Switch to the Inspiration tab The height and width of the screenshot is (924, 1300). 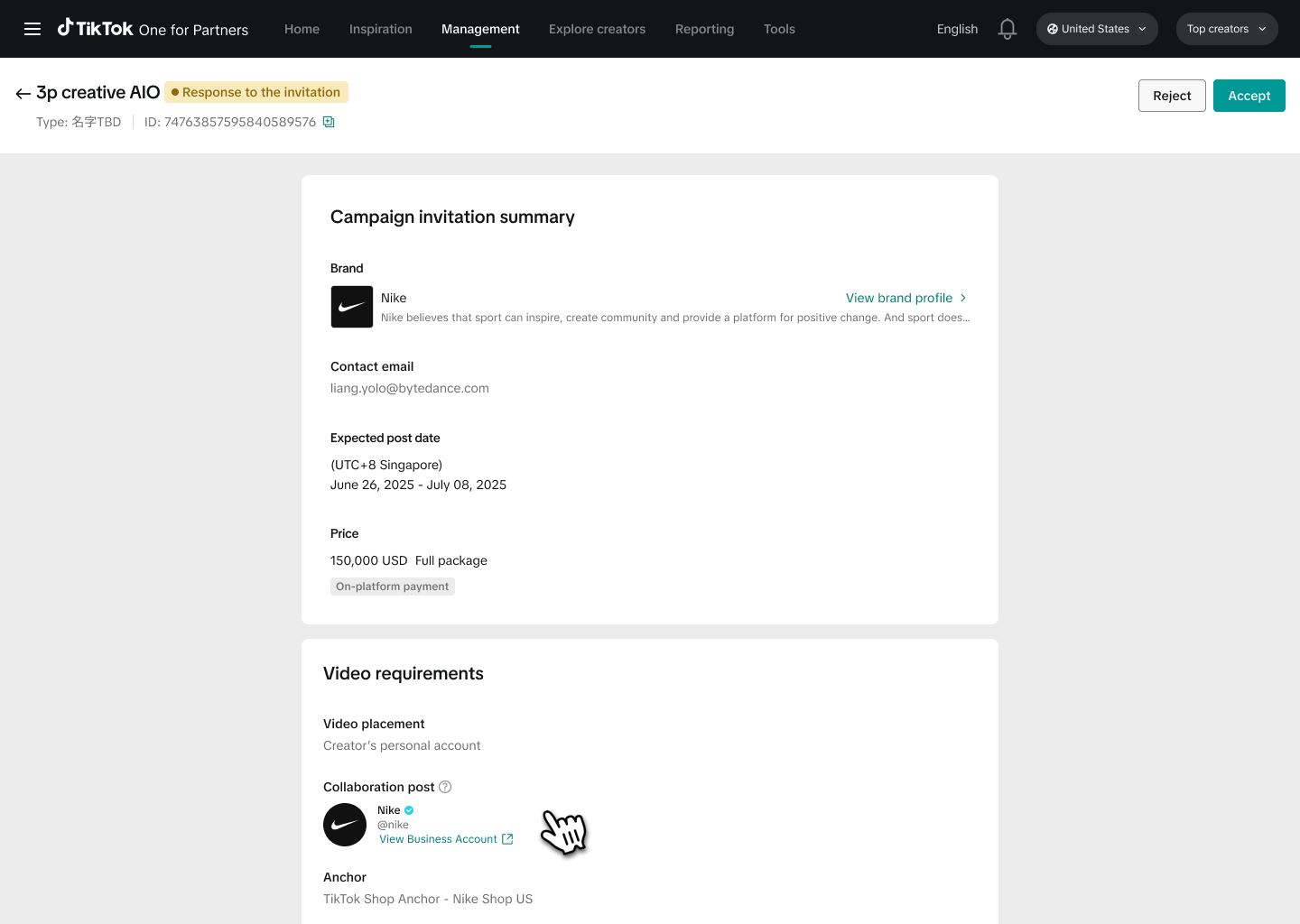pyautogui.click(x=380, y=29)
